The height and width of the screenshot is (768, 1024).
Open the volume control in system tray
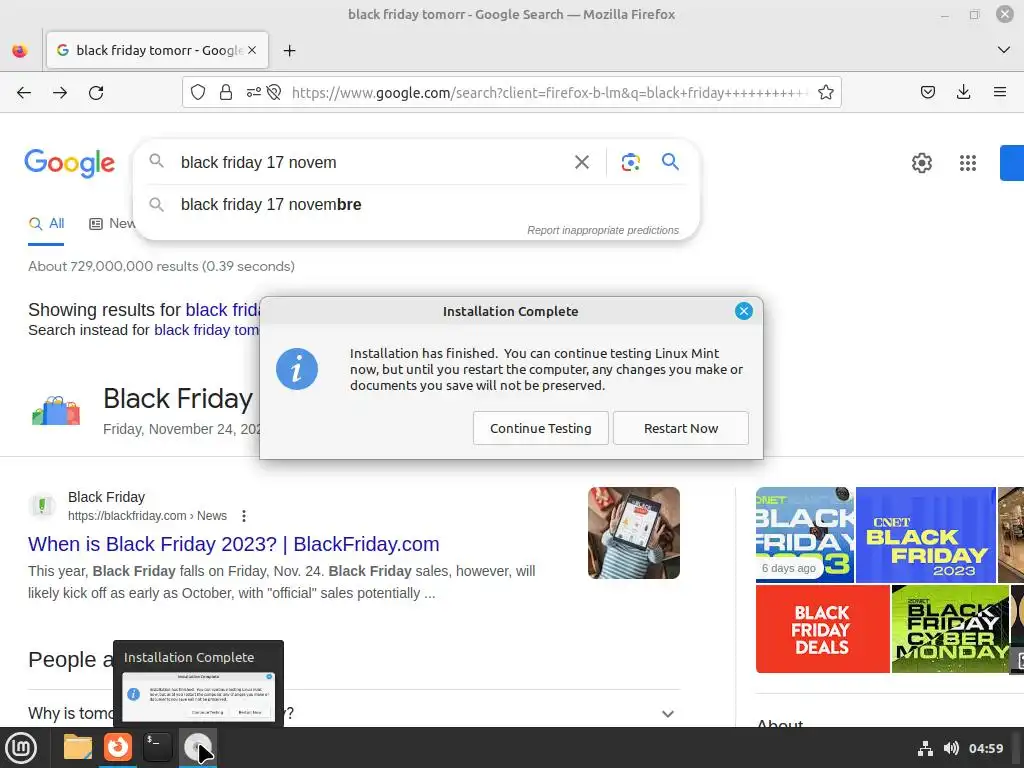[x=952, y=748]
